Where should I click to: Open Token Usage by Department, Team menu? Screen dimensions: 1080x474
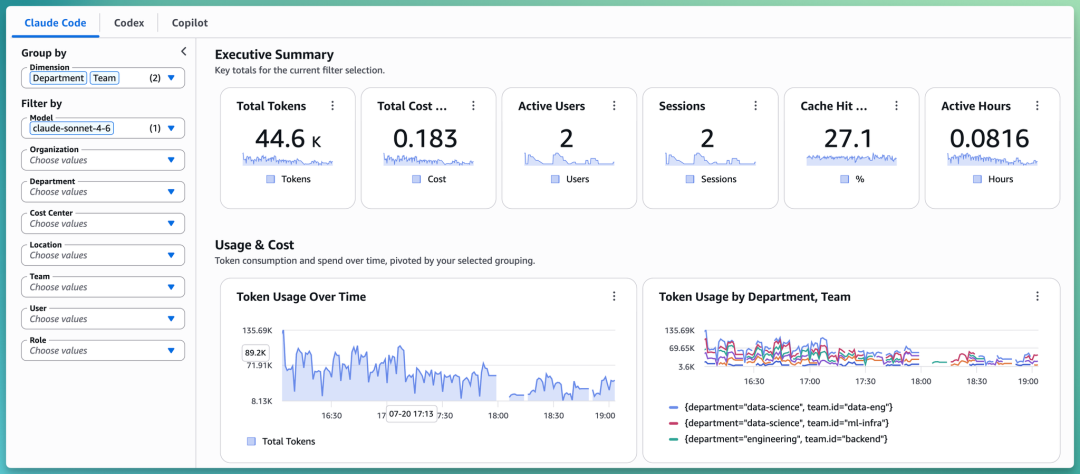(1037, 296)
